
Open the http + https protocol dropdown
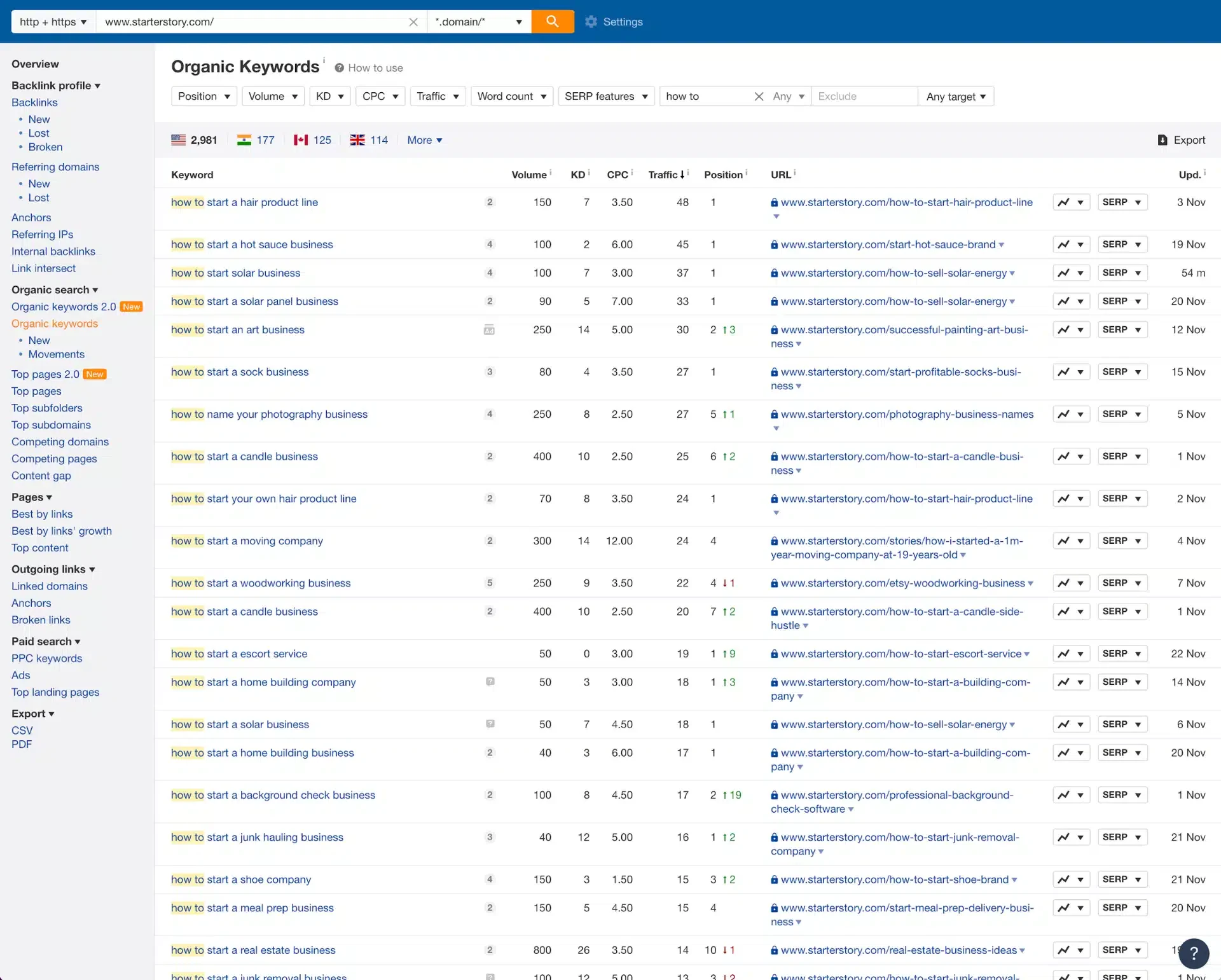click(53, 22)
